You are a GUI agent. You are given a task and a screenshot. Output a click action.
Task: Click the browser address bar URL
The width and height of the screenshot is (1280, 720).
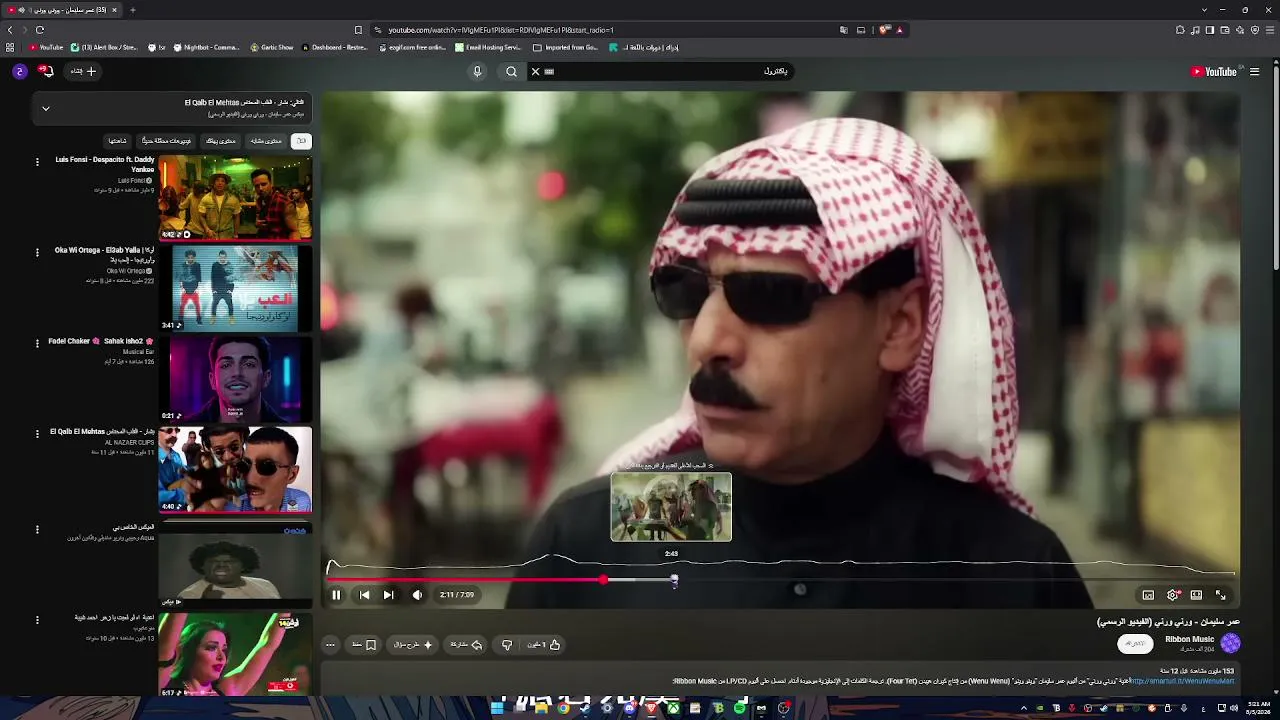point(501,30)
